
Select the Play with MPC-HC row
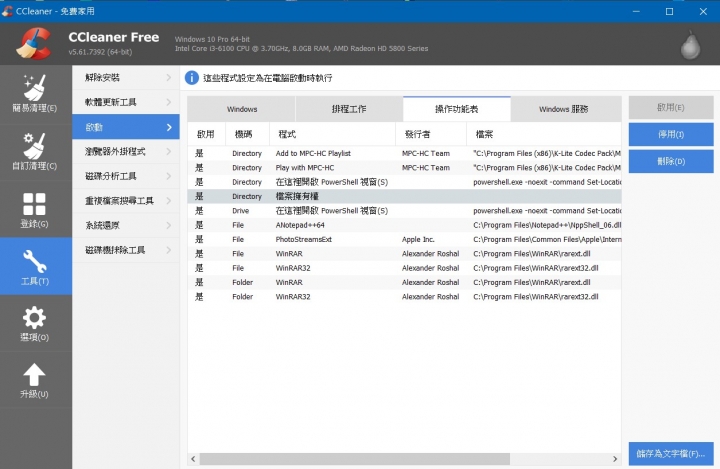point(404,168)
